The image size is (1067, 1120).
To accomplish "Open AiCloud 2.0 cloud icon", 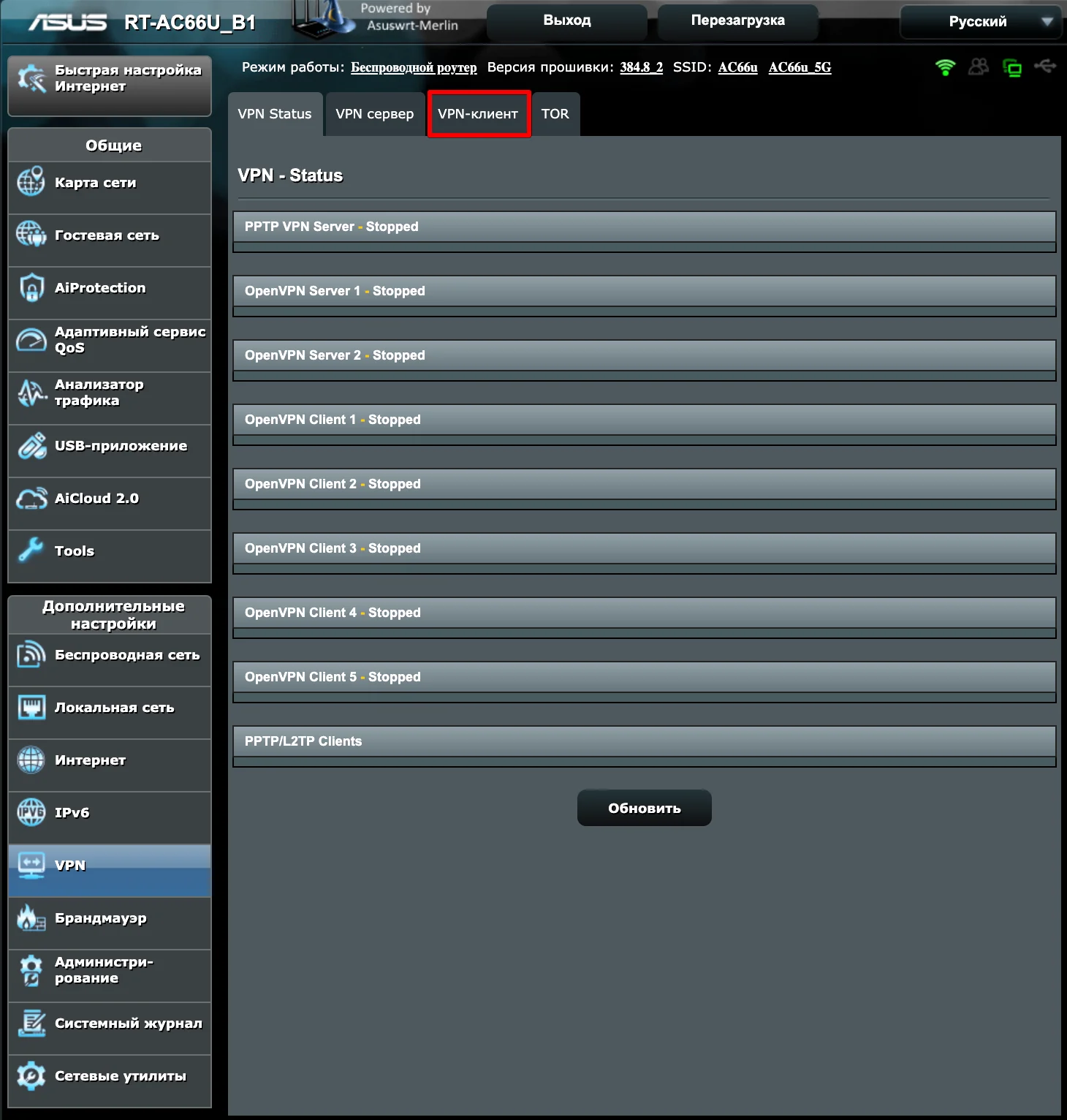I will 31,499.
